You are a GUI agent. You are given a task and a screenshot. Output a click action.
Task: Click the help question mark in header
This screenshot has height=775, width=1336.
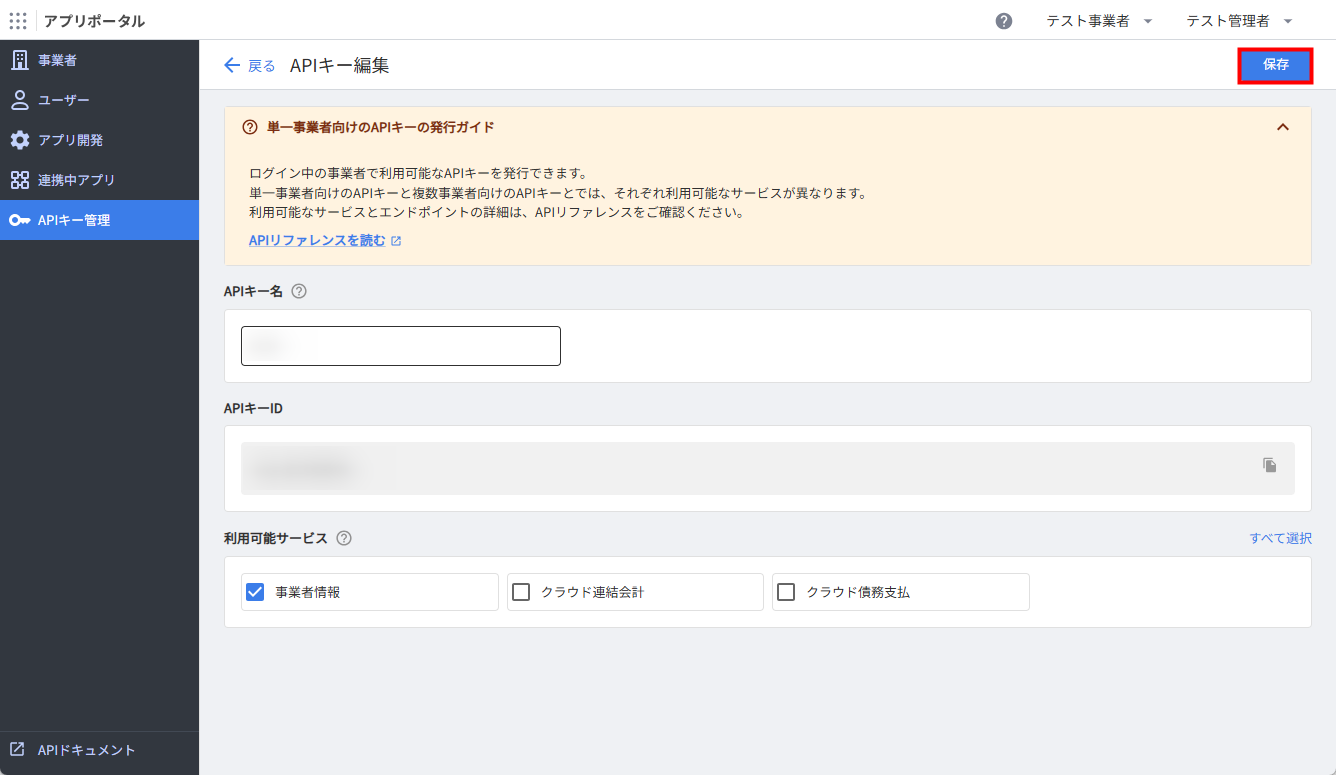pyautogui.click(x=1004, y=21)
